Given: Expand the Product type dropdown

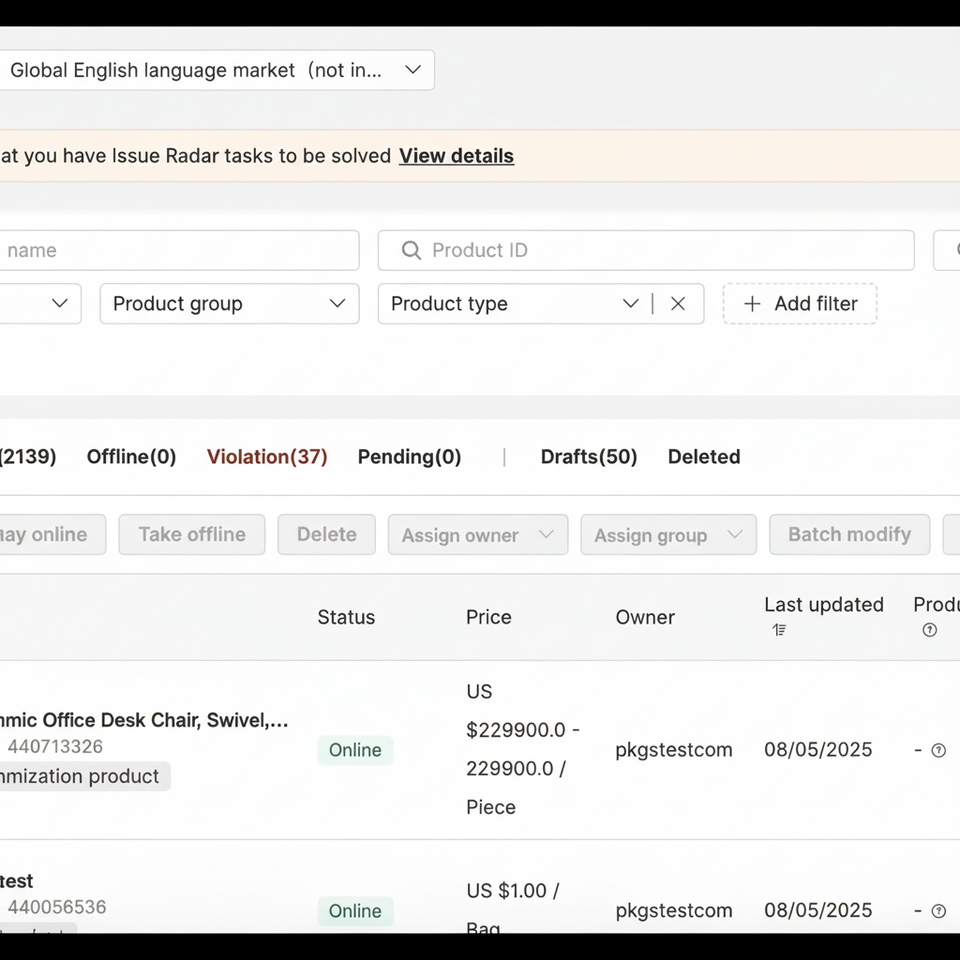Looking at the screenshot, I should tap(630, 304).
